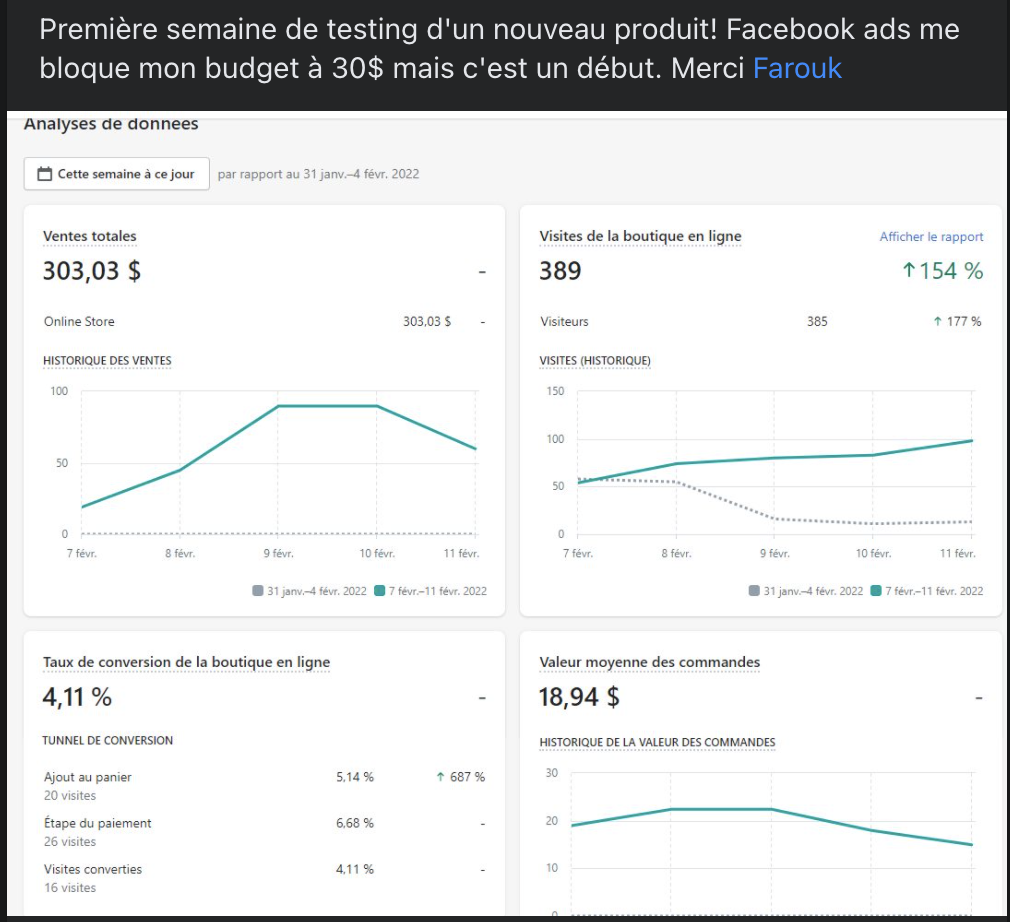Click 'Étape du paiement' funnel row

pos(98,823)
